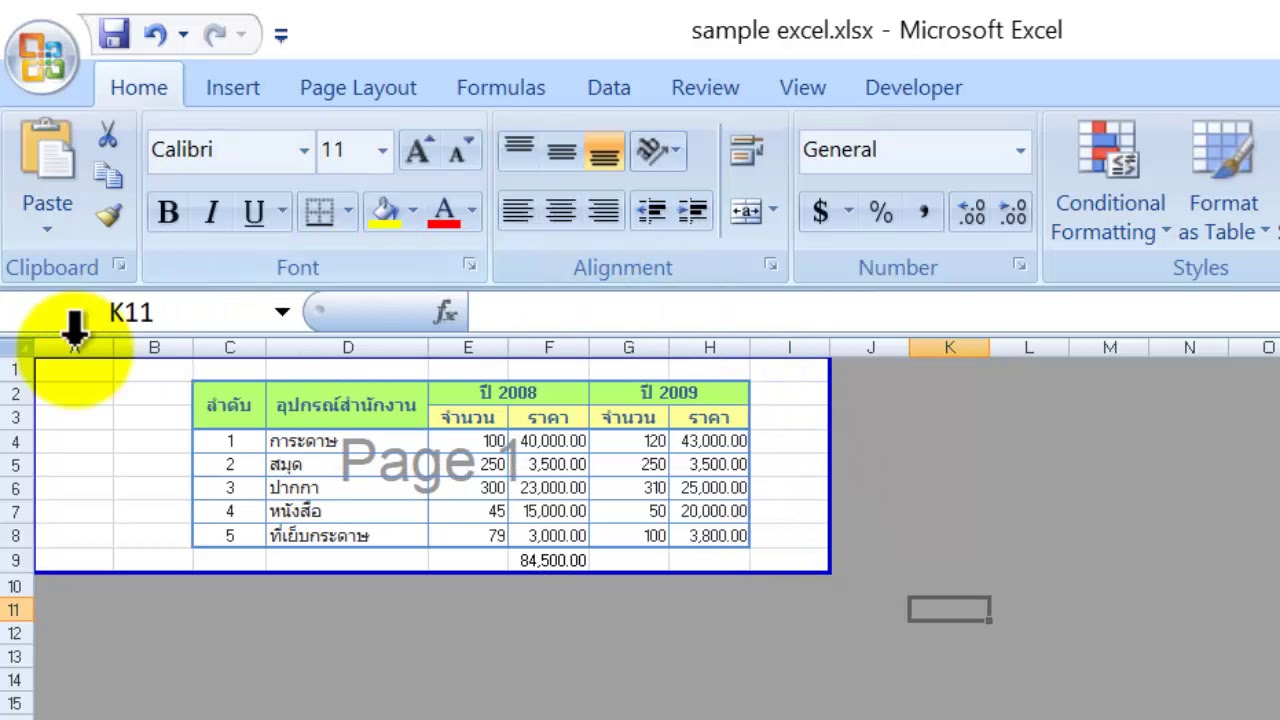Expand the Paste options arrow
This screenshot has width=1280, height=720.
point(47,230)
